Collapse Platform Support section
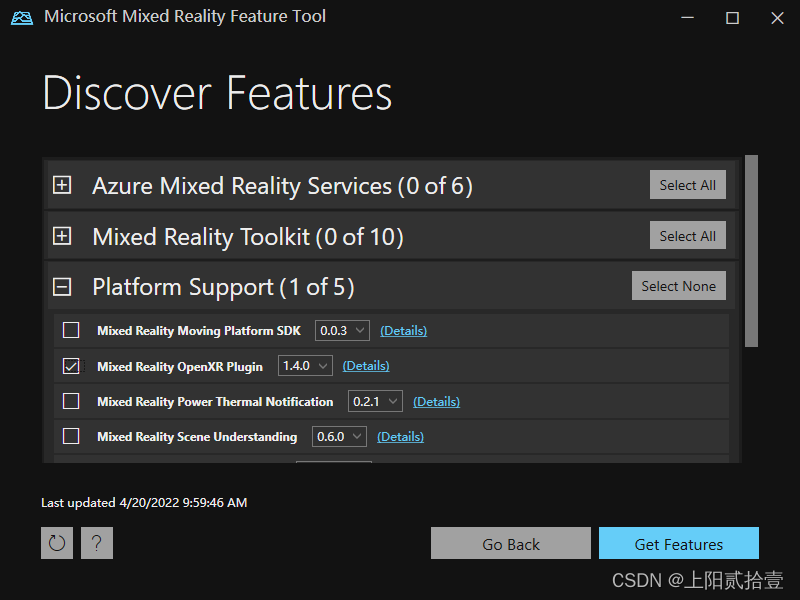The image size is (800, 600). click(x=62, y=287)
